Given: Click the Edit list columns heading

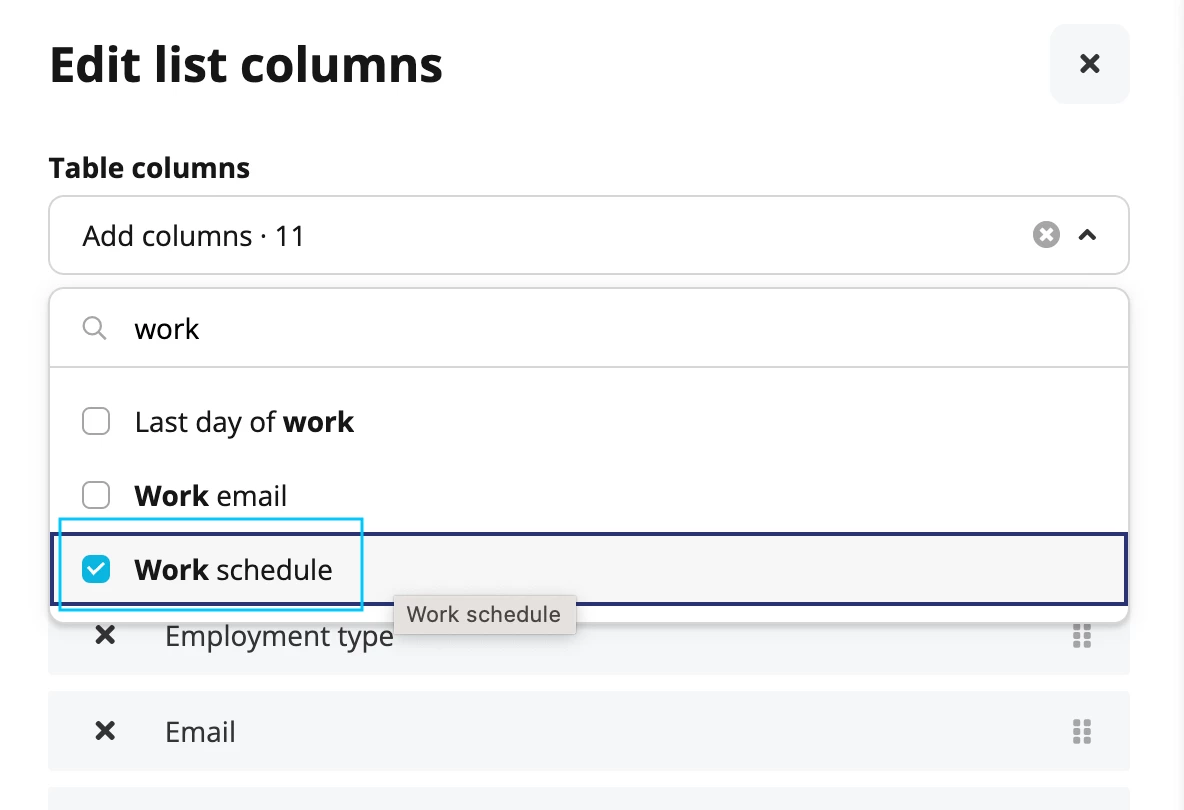Looking at the screenshot, I should [x=245, y=64].
